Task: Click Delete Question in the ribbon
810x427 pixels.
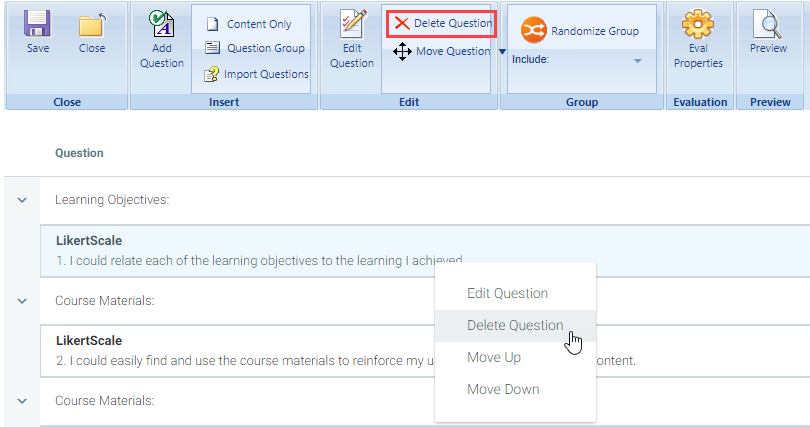Action: (x=442, y=23)
